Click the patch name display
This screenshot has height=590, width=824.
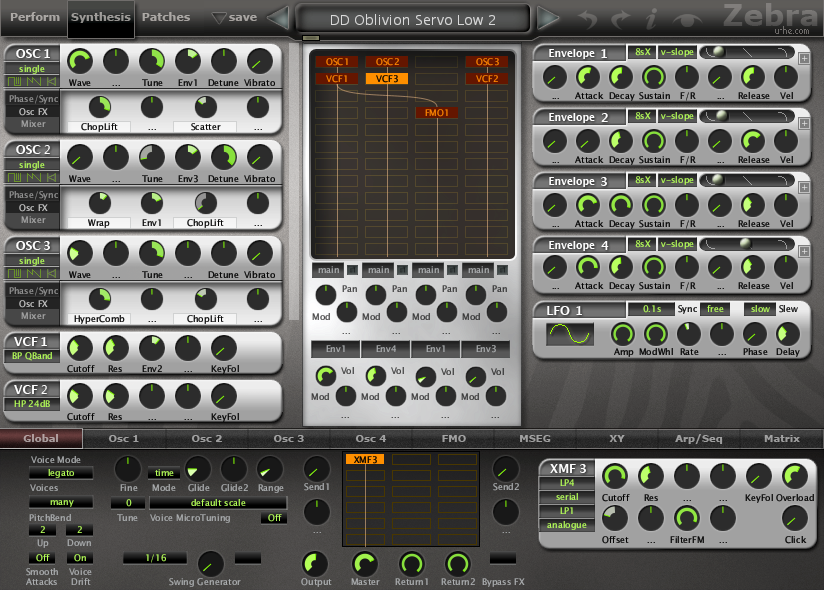413,20
